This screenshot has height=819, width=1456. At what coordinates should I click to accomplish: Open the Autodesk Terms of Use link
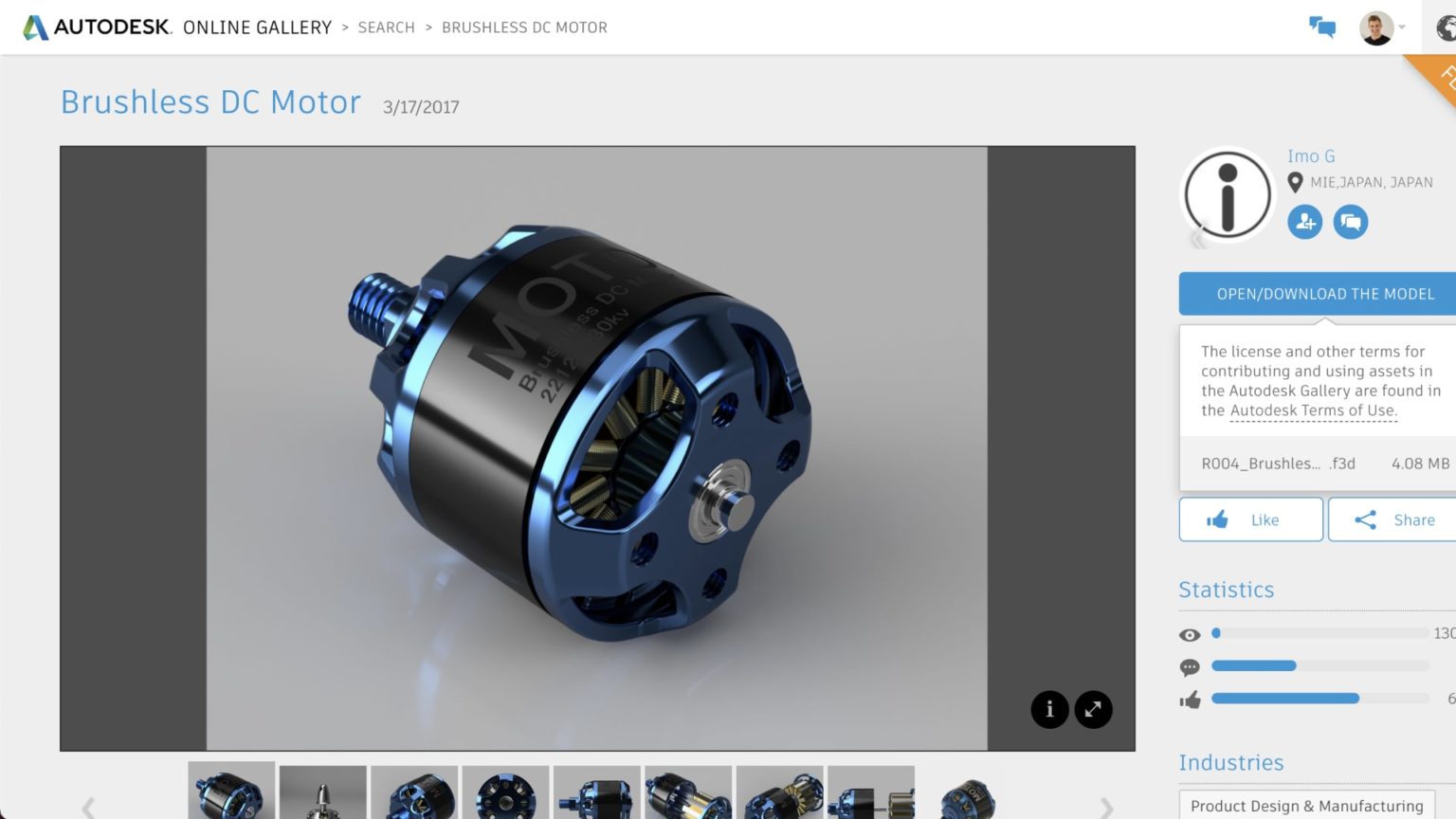click(x=1313, y=410)
